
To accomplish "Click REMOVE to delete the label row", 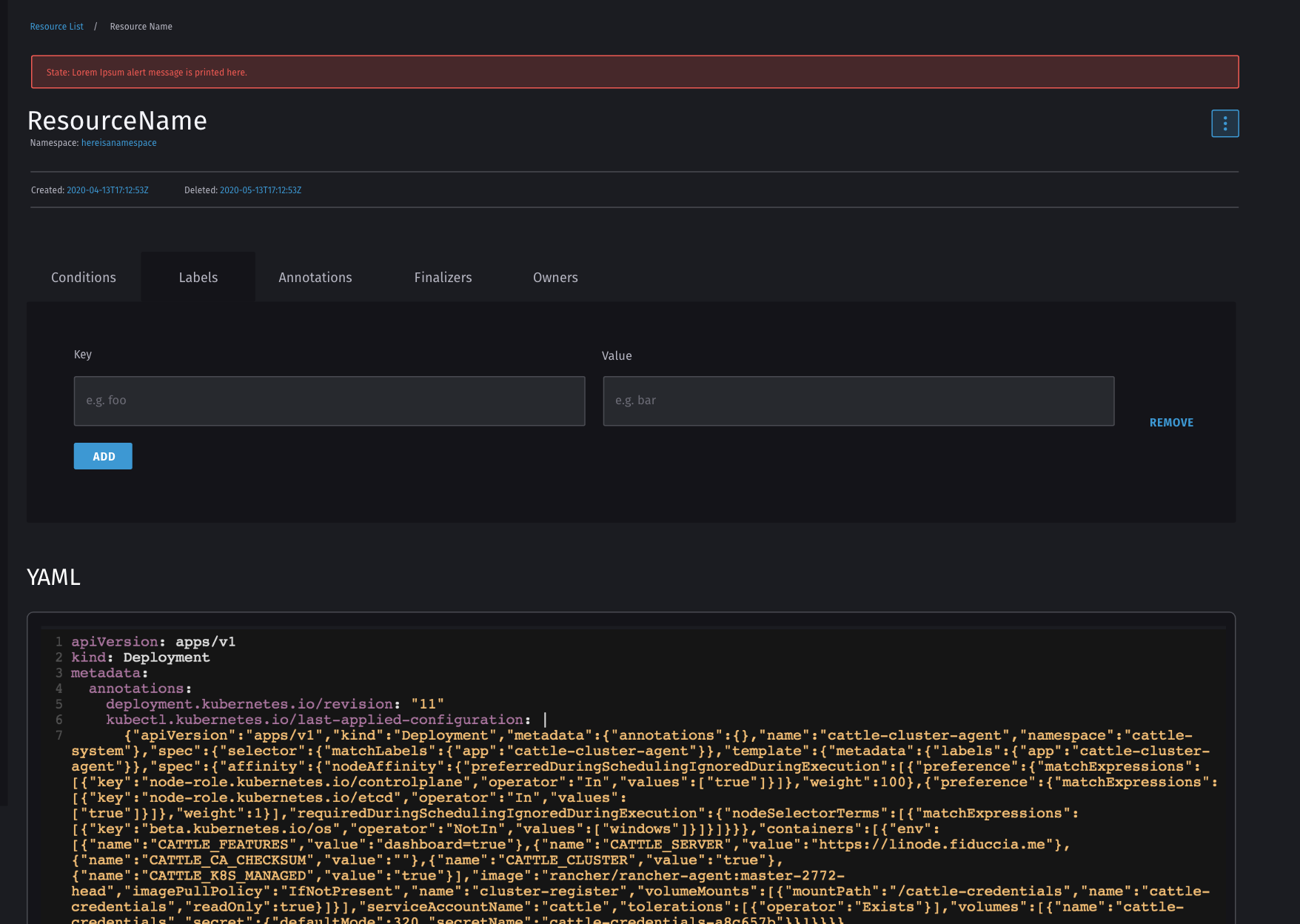I will 1170,422.
